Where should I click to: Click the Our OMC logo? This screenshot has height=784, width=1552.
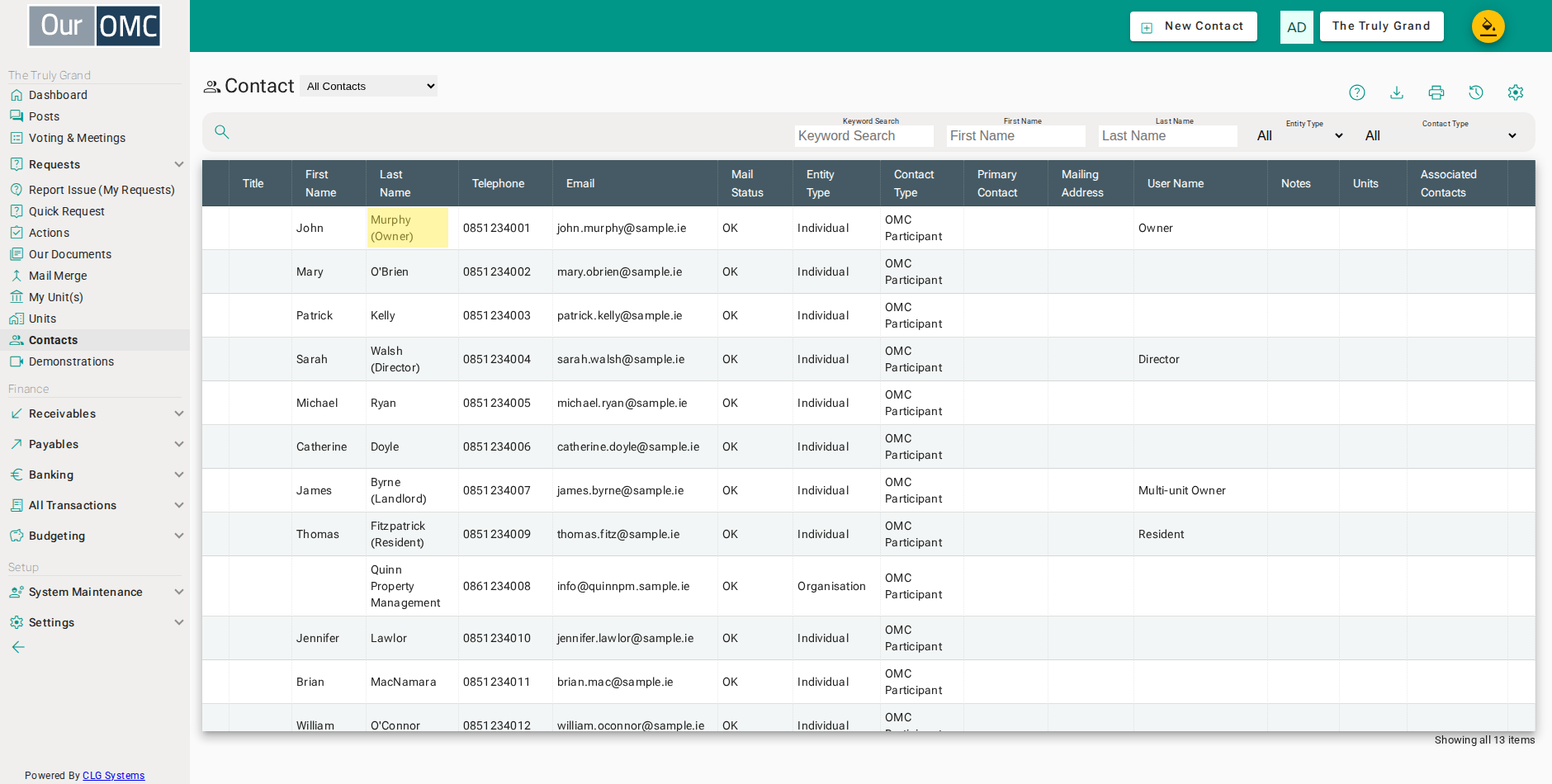tap(95, 26)
